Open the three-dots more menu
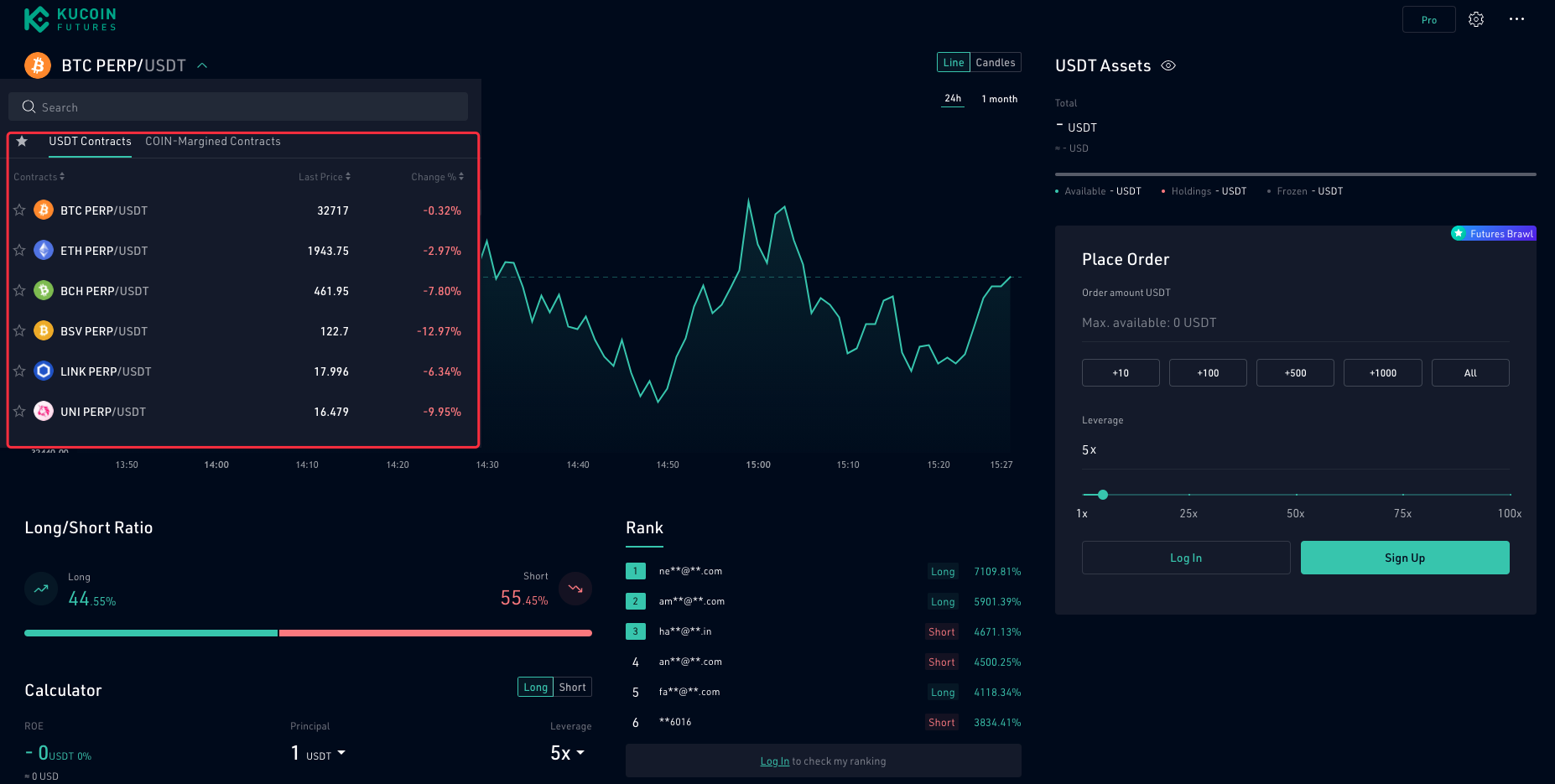 tap(1516, 19)
